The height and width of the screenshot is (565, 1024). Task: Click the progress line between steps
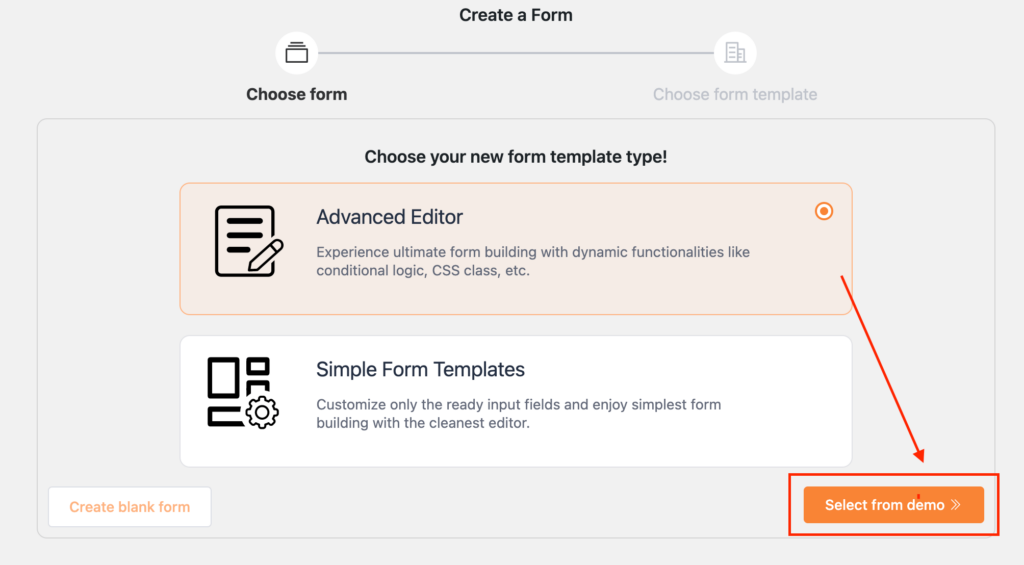pos(516,53)
